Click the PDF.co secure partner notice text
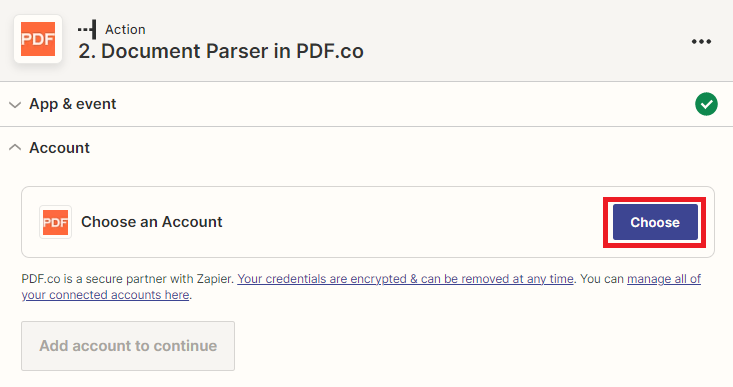This screenshot has width=733, height=387. click(127, 279)
